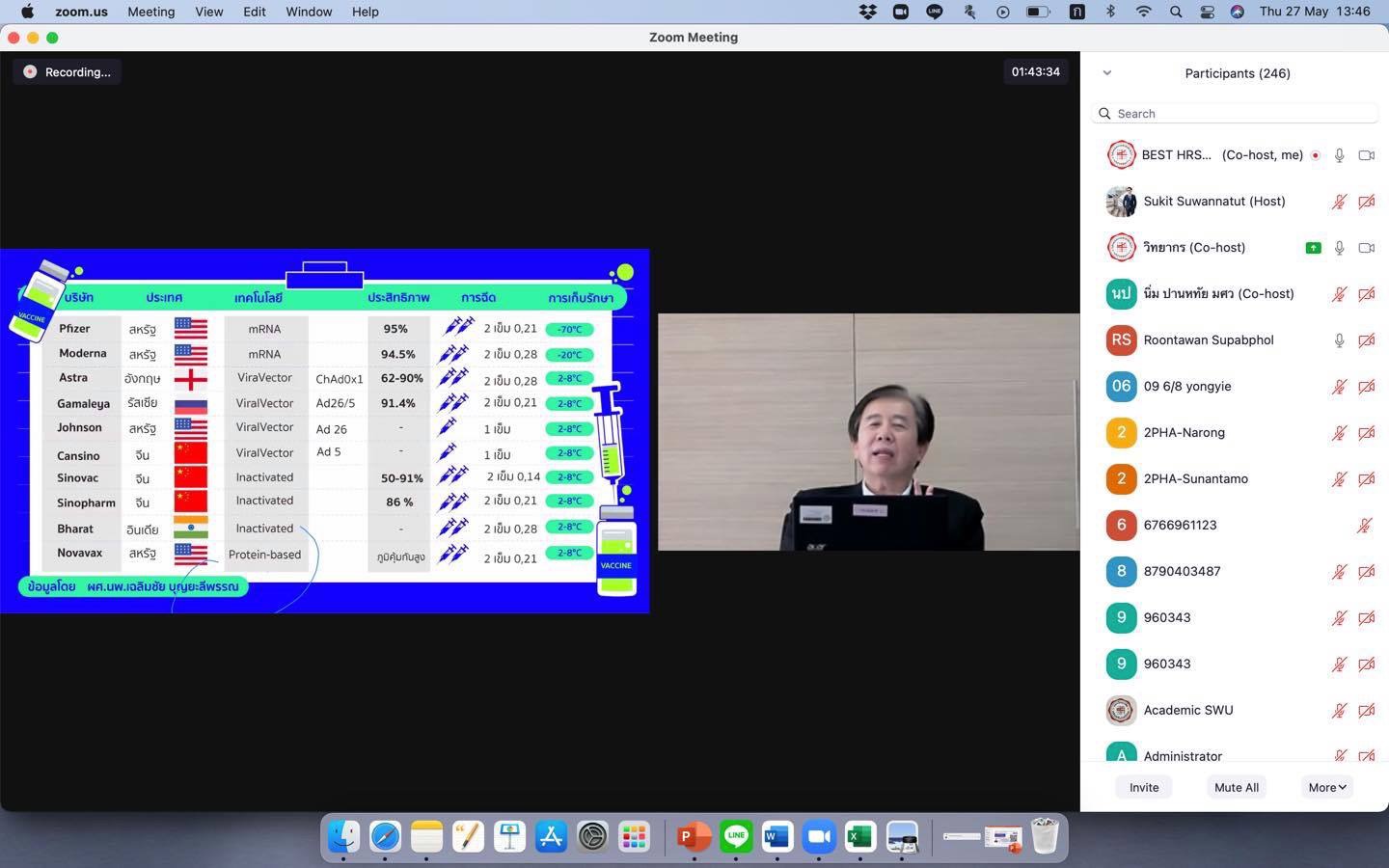Open the Meeting menu
This screenshot has width=1389, height=868.
tap(151, 12)
